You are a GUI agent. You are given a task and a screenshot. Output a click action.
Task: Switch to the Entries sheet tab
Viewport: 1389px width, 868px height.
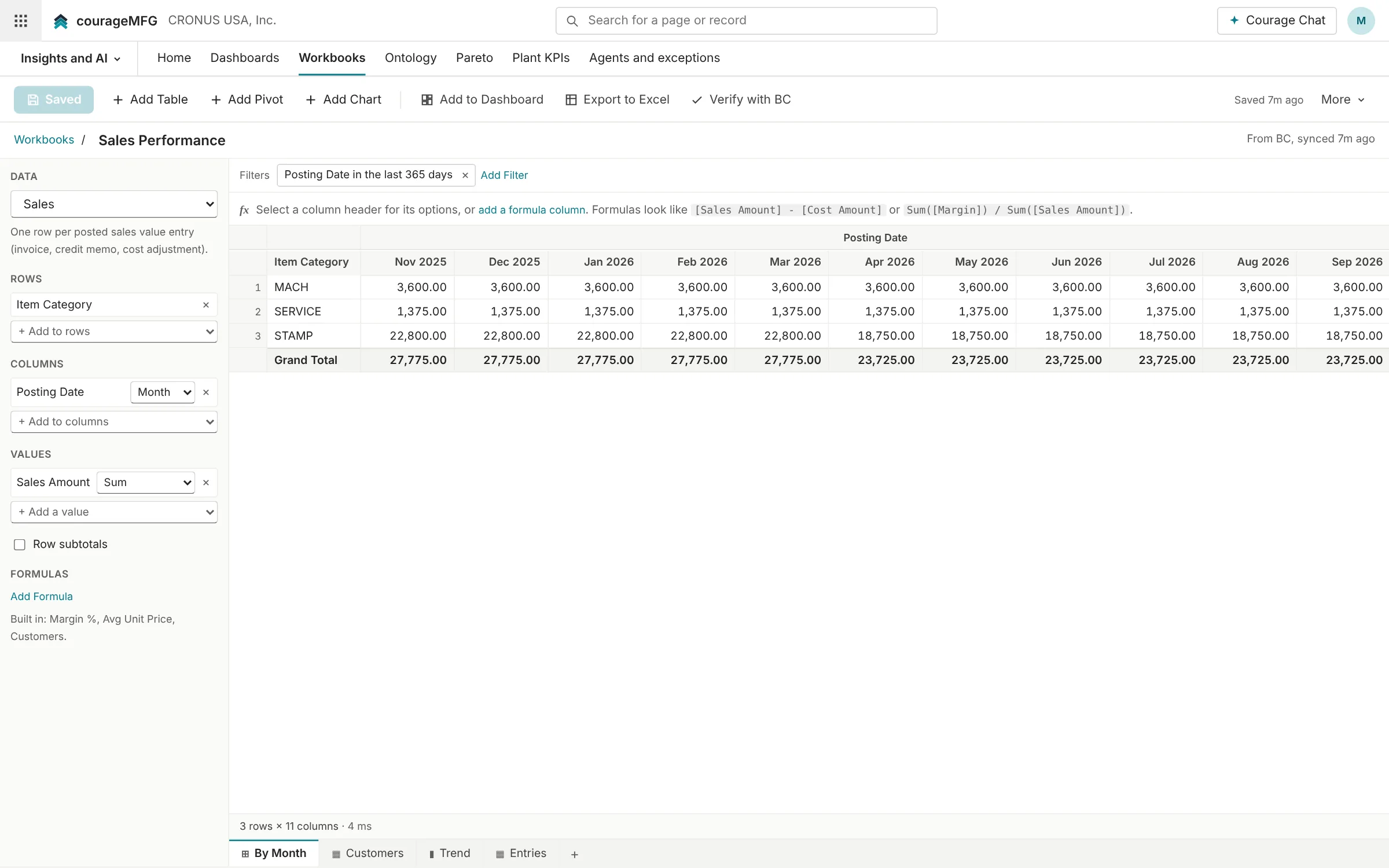521,854
